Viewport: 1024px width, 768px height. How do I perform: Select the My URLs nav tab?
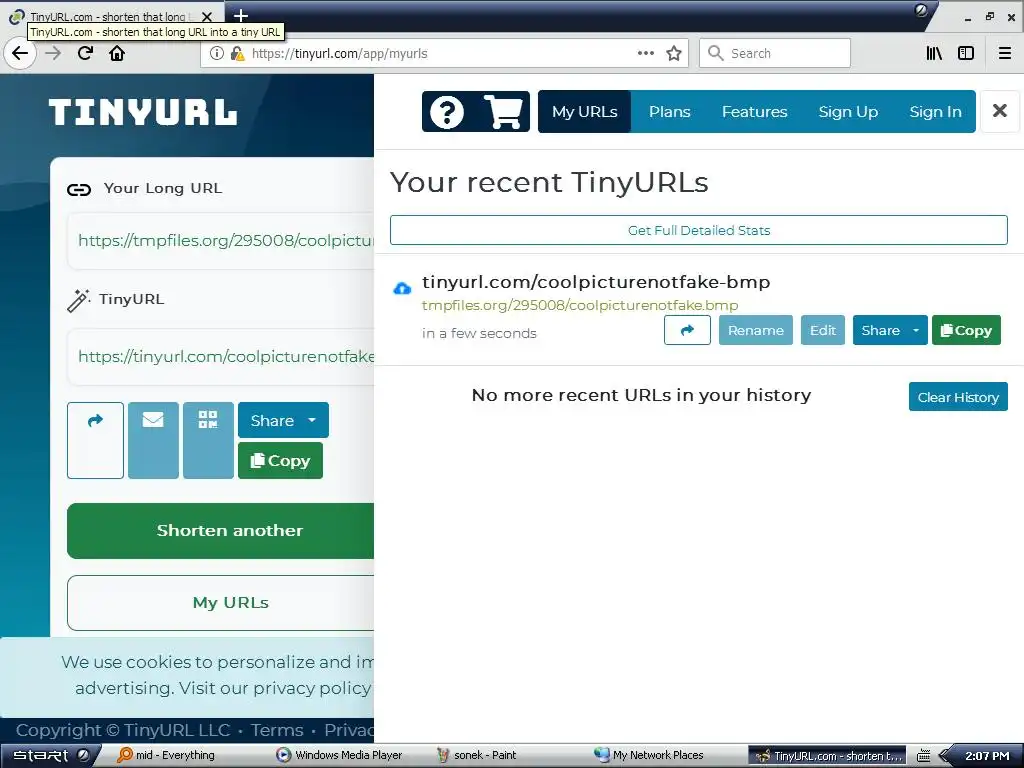(584, 112)
